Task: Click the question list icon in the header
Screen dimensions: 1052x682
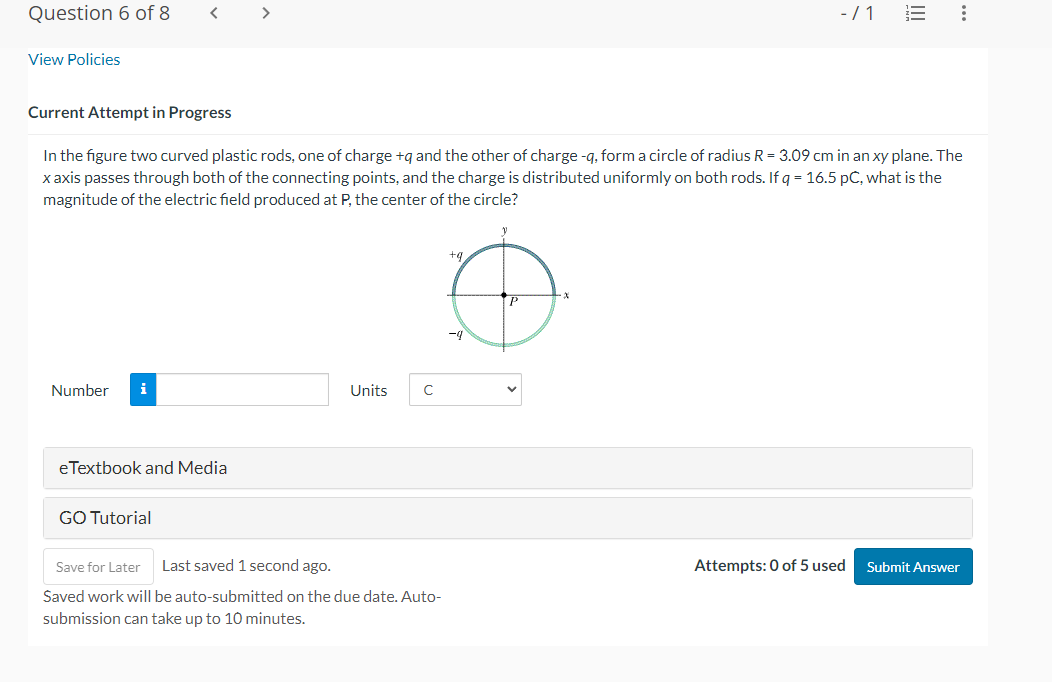Action: click(915, 13)
